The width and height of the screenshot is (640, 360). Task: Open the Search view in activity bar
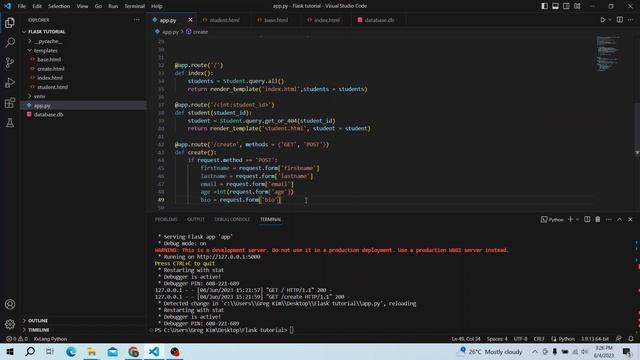(x=10, y=42)
